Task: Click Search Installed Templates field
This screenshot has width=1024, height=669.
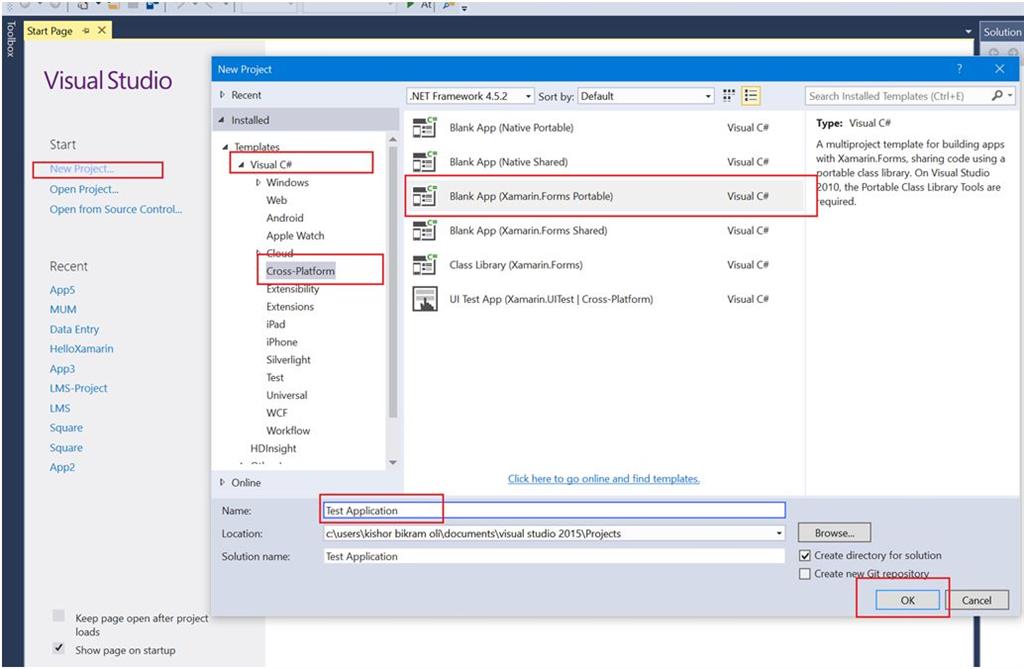Action: click(897, 96)
